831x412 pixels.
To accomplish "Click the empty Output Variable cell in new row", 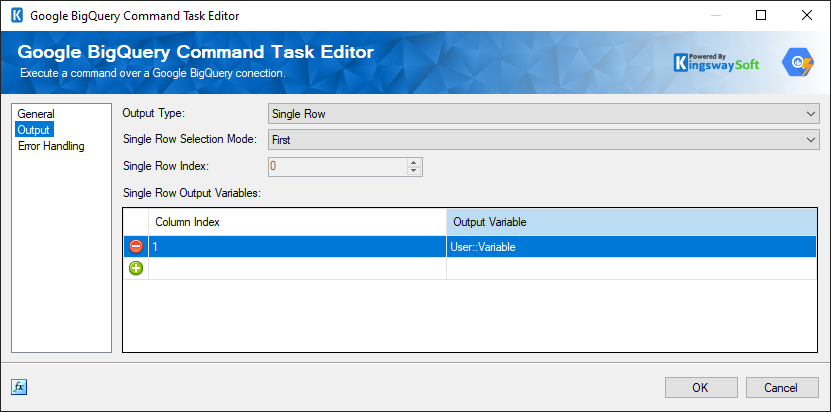I will 631,268.
